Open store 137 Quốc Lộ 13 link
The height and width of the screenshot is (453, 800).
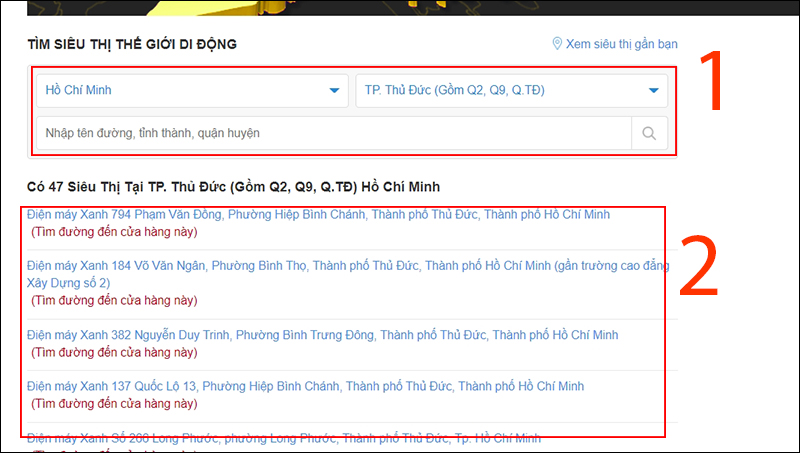pos(305,386)
